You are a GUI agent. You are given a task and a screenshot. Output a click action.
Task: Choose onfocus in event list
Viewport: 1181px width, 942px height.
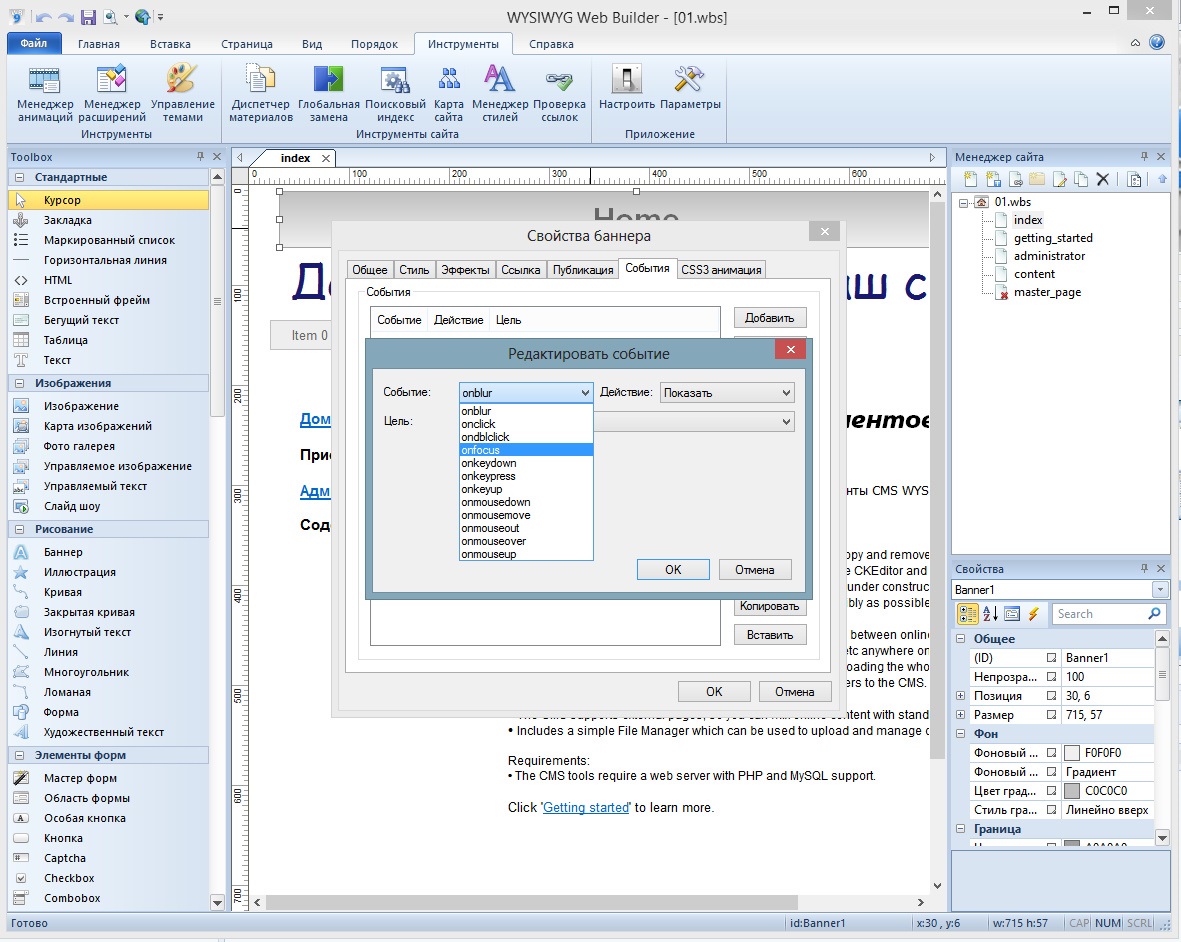(526, 450)
